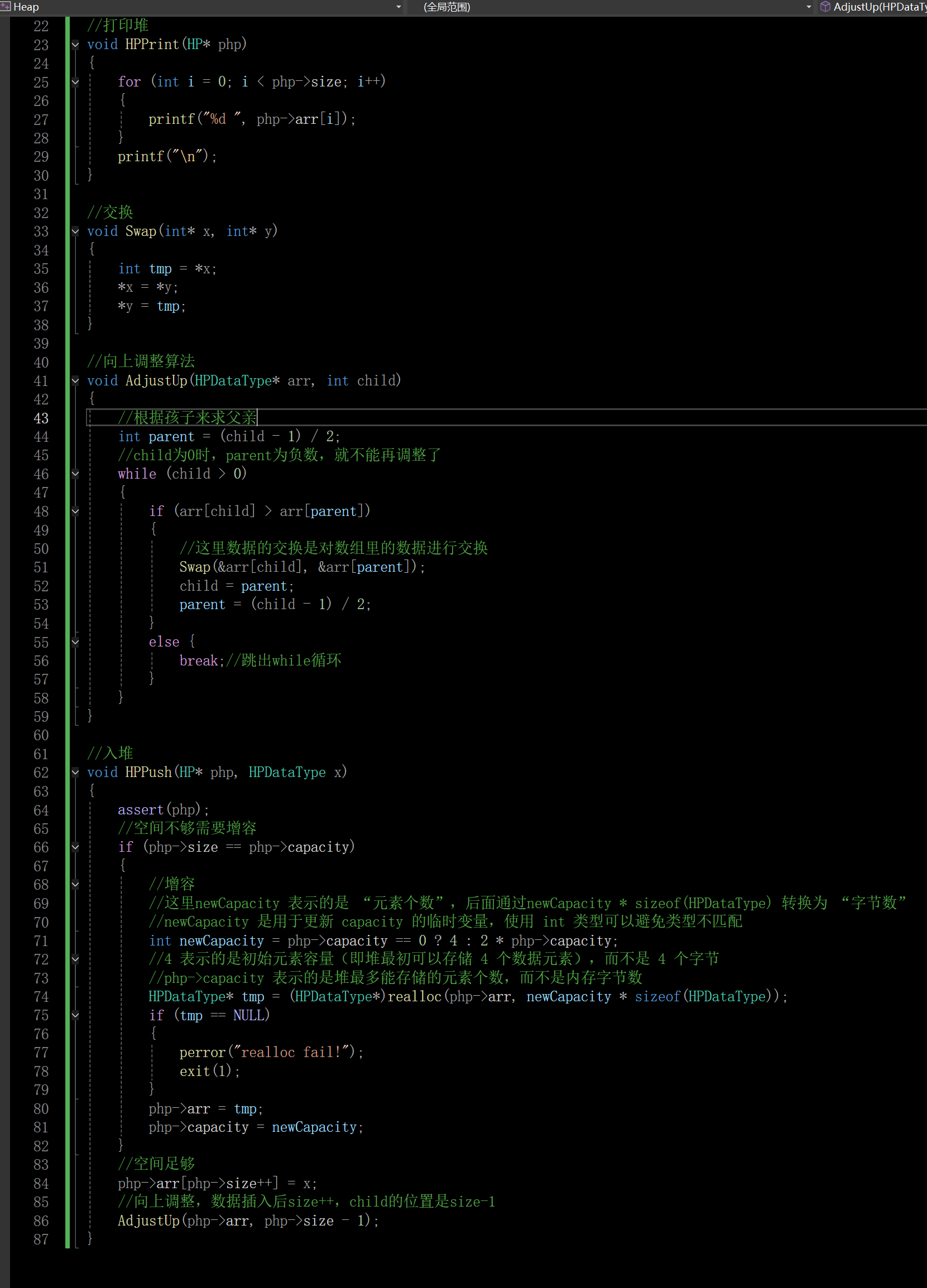Collapse the while loop on line 46
This screenshot has height=1288, width=927.
click(75, 474)
